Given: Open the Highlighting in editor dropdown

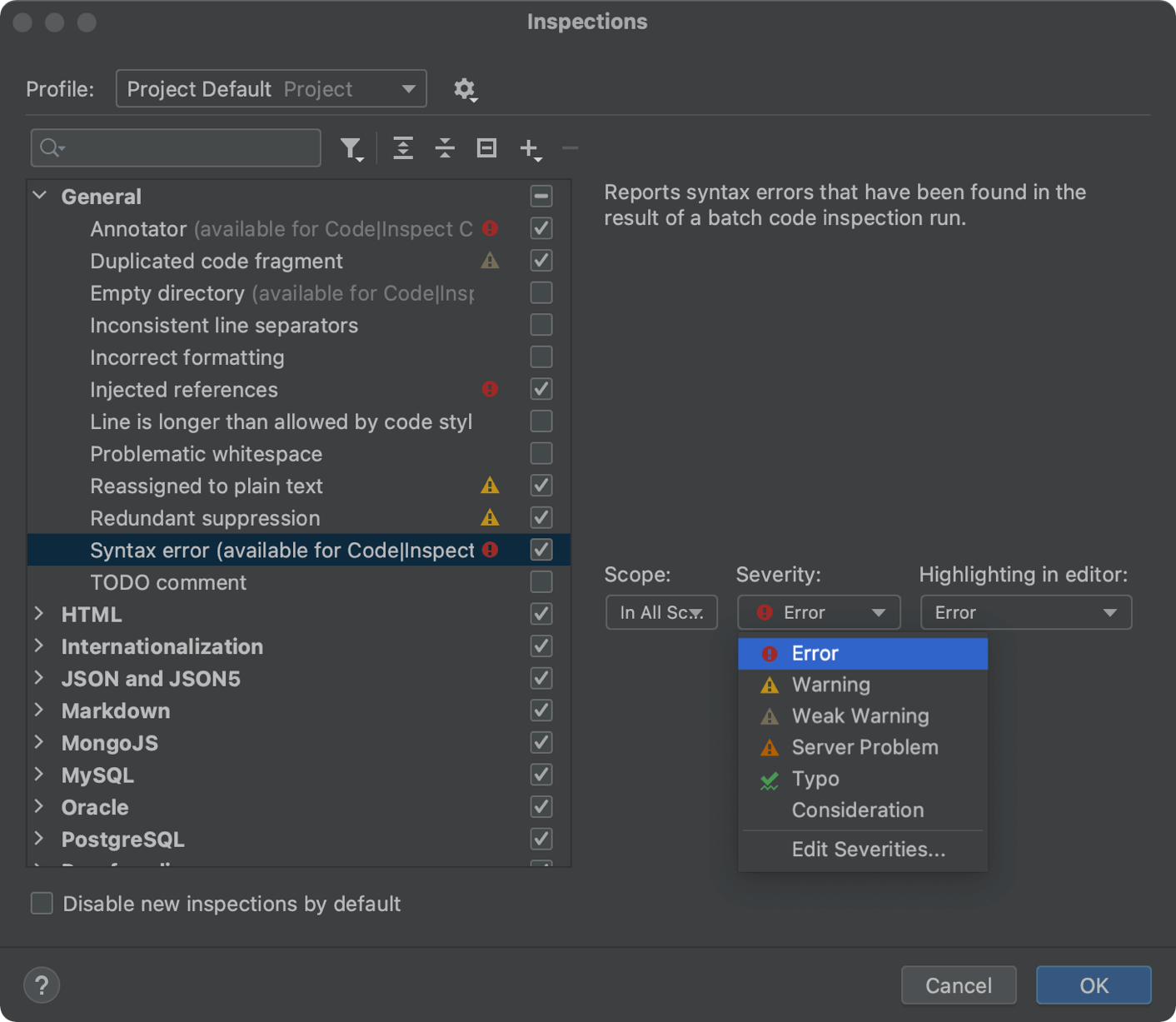Looking at the screenshot, I should click(x=1025, y=612).
